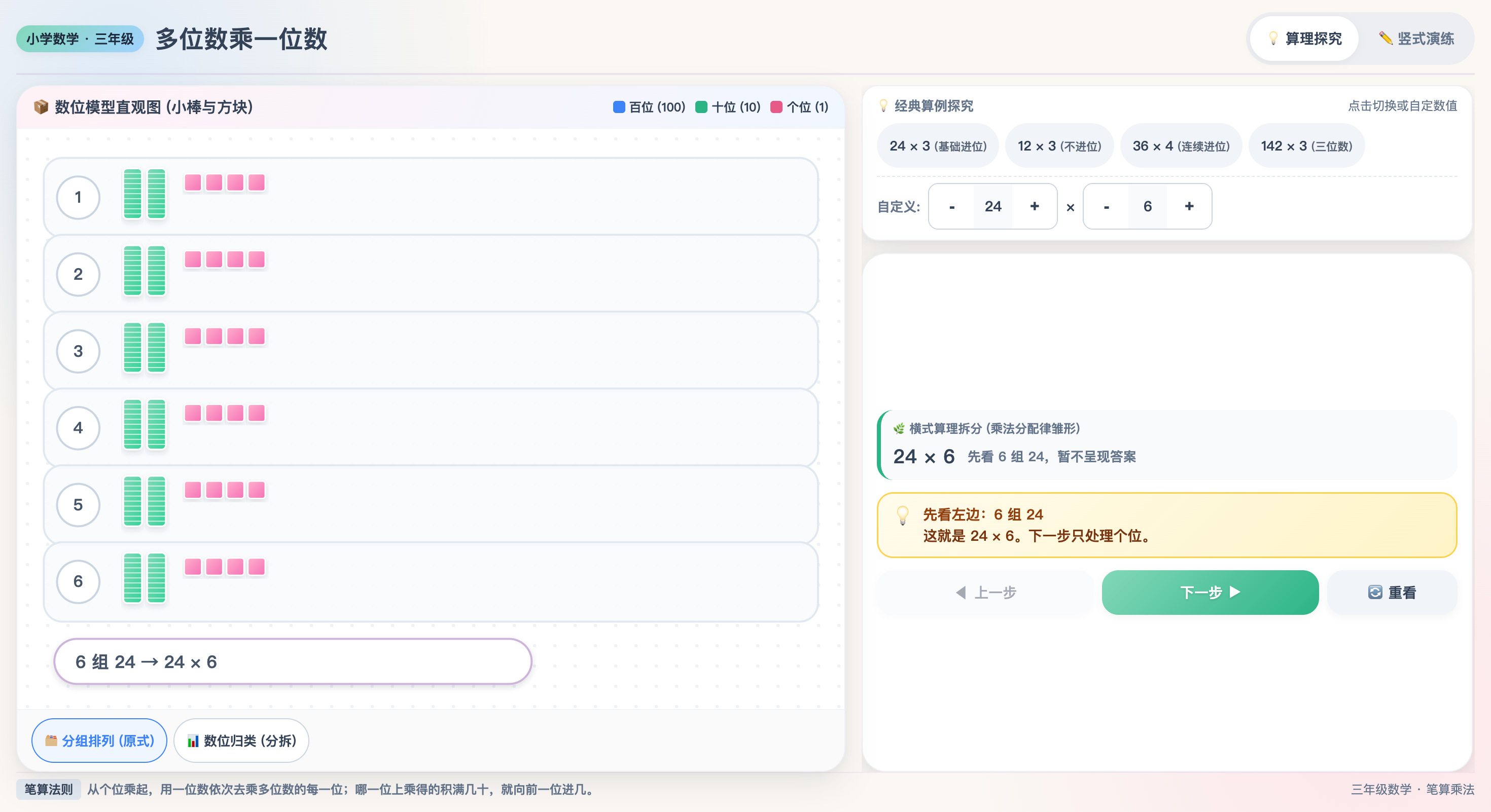
Task: Select example 36 × 4 (连续进位)
Action: pos(1181,146)
